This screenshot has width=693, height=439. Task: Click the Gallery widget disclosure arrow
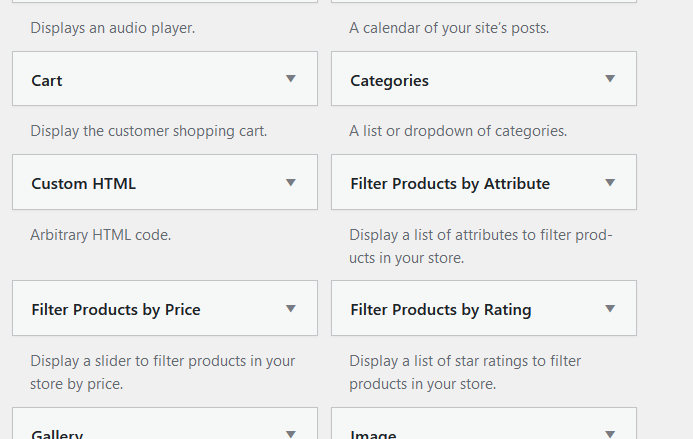[291, 434]
